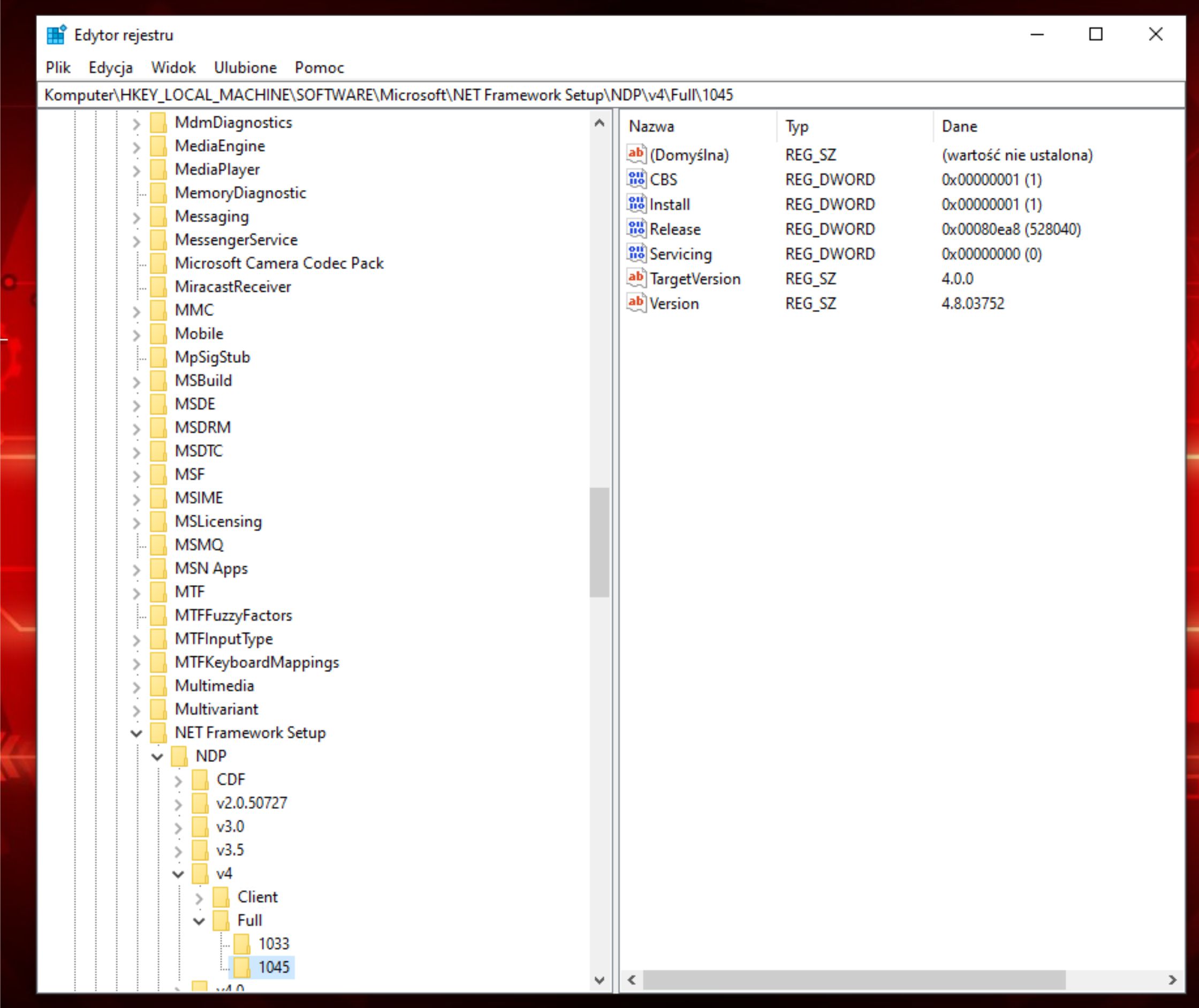Click the Version string value icon
This screenshot has width=1199, height=1008.
[636, 303]
